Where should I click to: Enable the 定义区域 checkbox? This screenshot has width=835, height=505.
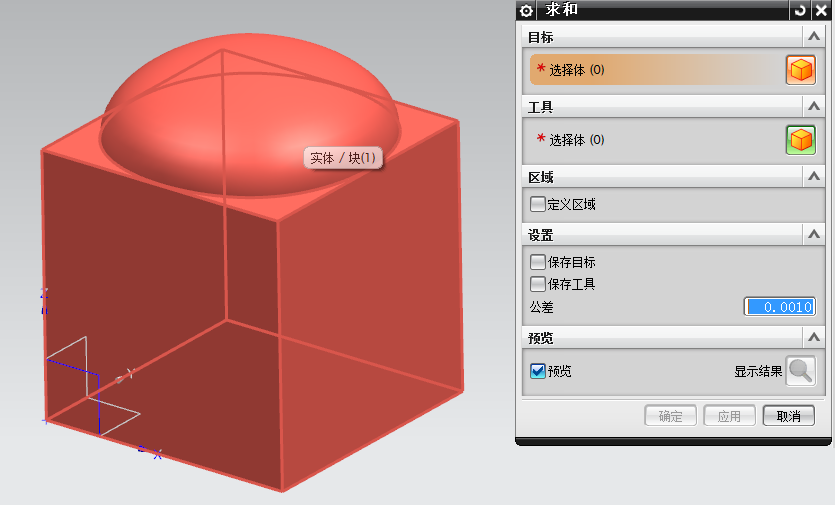pos(538,204)
